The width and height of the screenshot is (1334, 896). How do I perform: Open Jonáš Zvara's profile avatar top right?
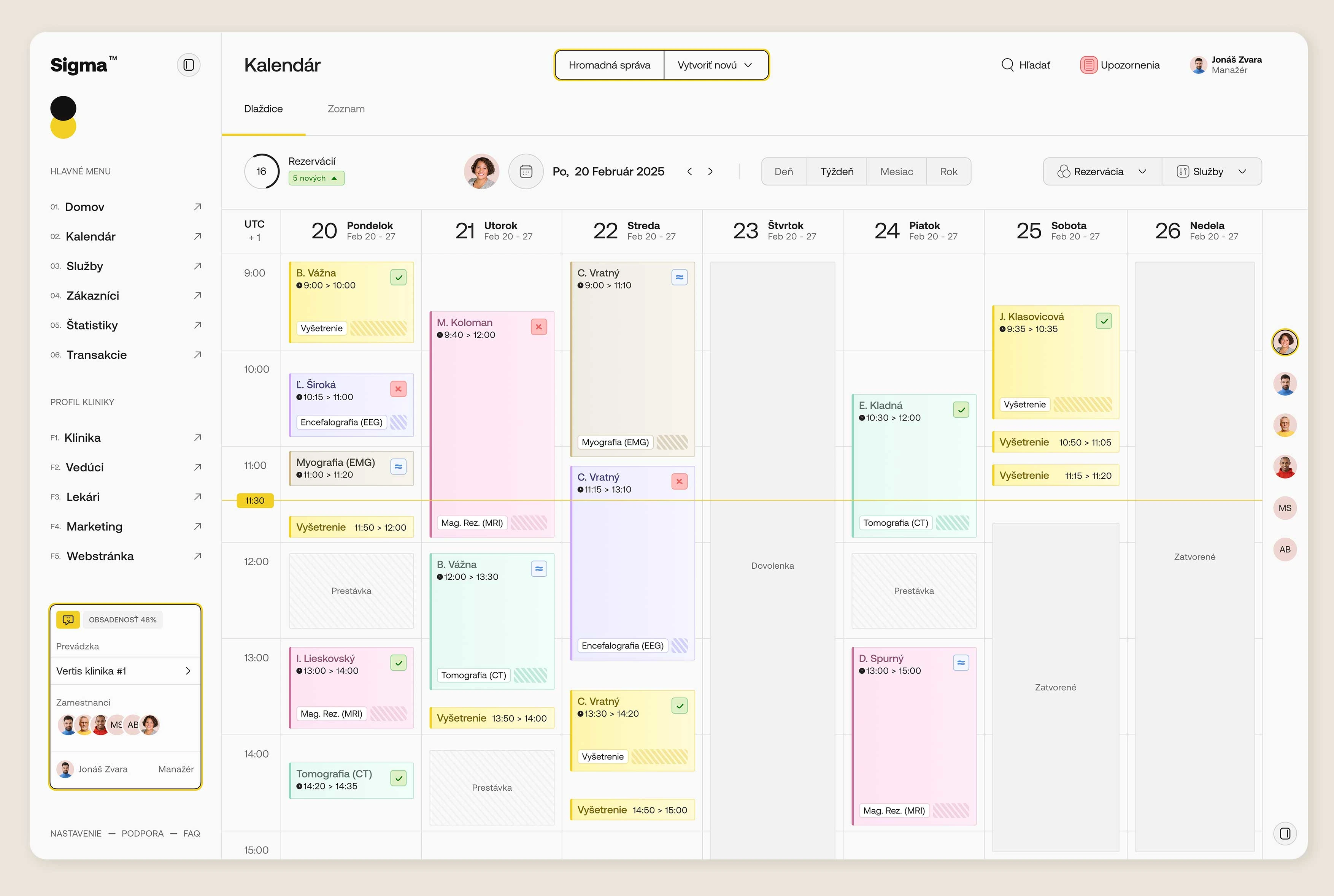click(1199, 65)
